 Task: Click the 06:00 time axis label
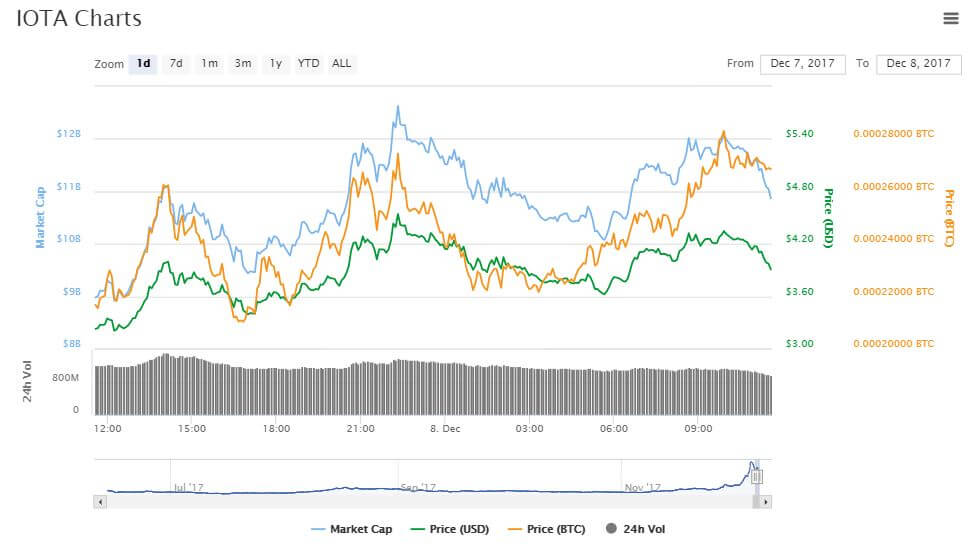click(614, 429)
